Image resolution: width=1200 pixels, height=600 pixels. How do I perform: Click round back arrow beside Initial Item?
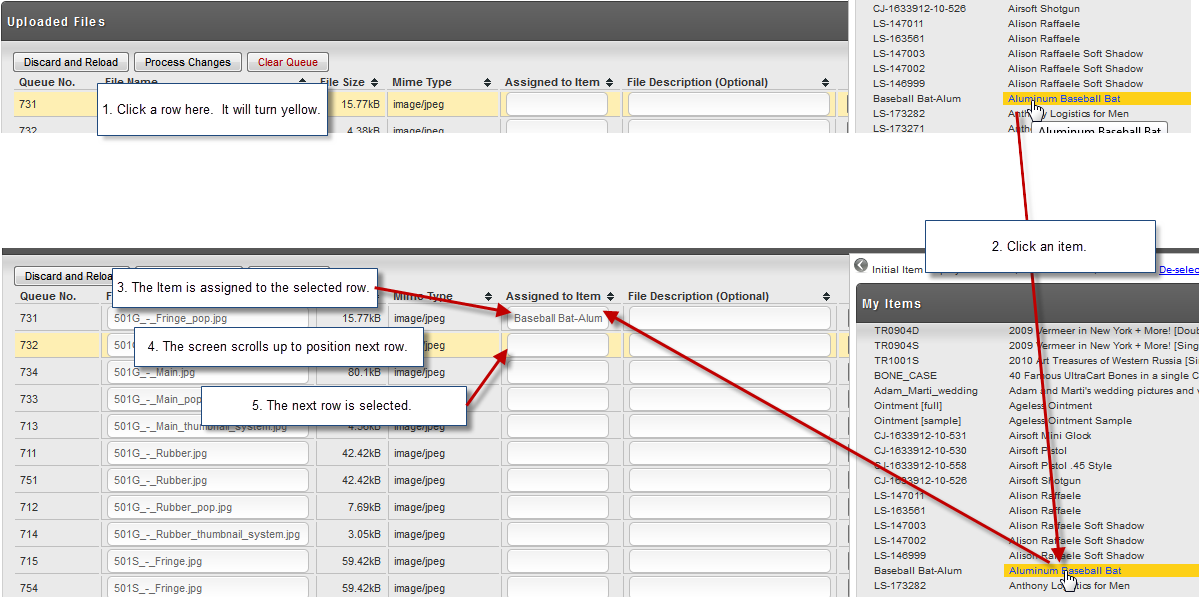[x=861, y=265]
